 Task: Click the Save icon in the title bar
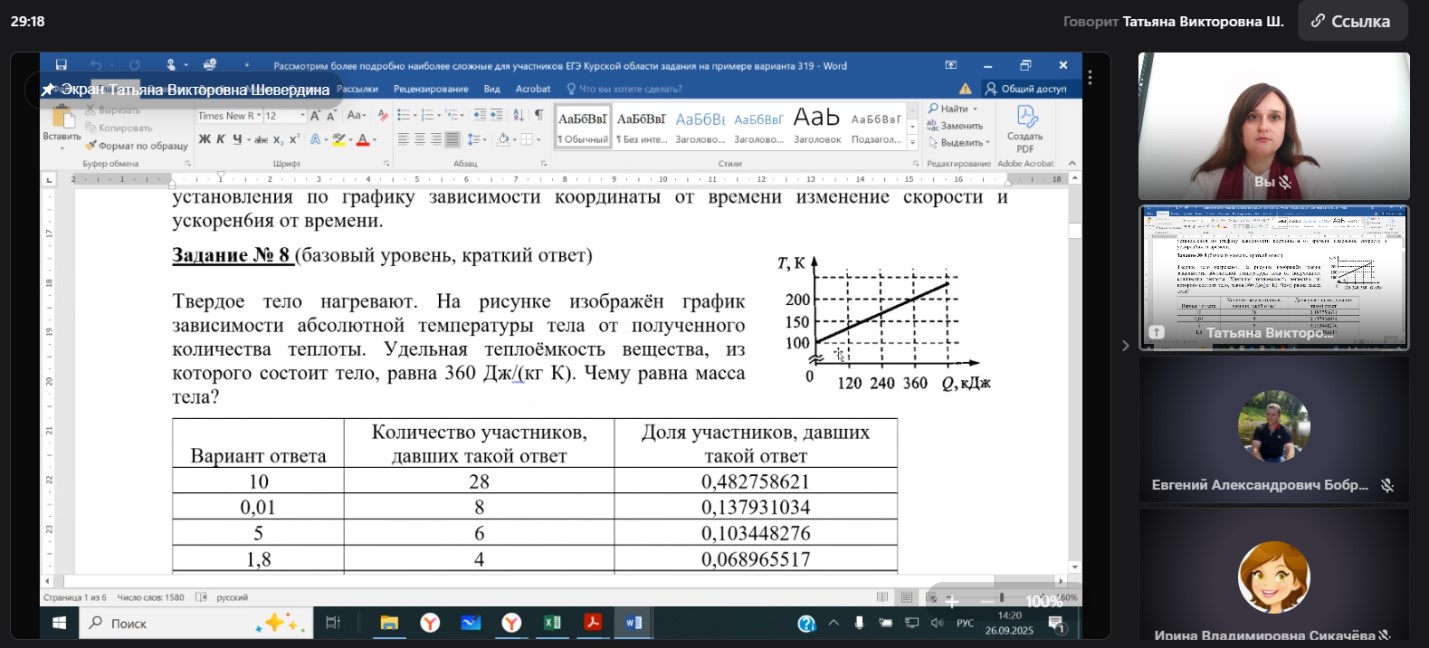tap(62, 66)
